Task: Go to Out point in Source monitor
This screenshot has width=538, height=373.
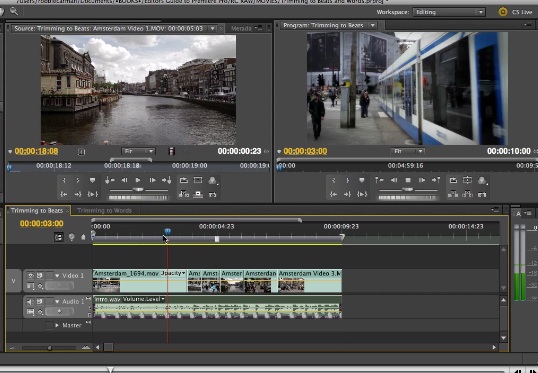Action: 78,194
